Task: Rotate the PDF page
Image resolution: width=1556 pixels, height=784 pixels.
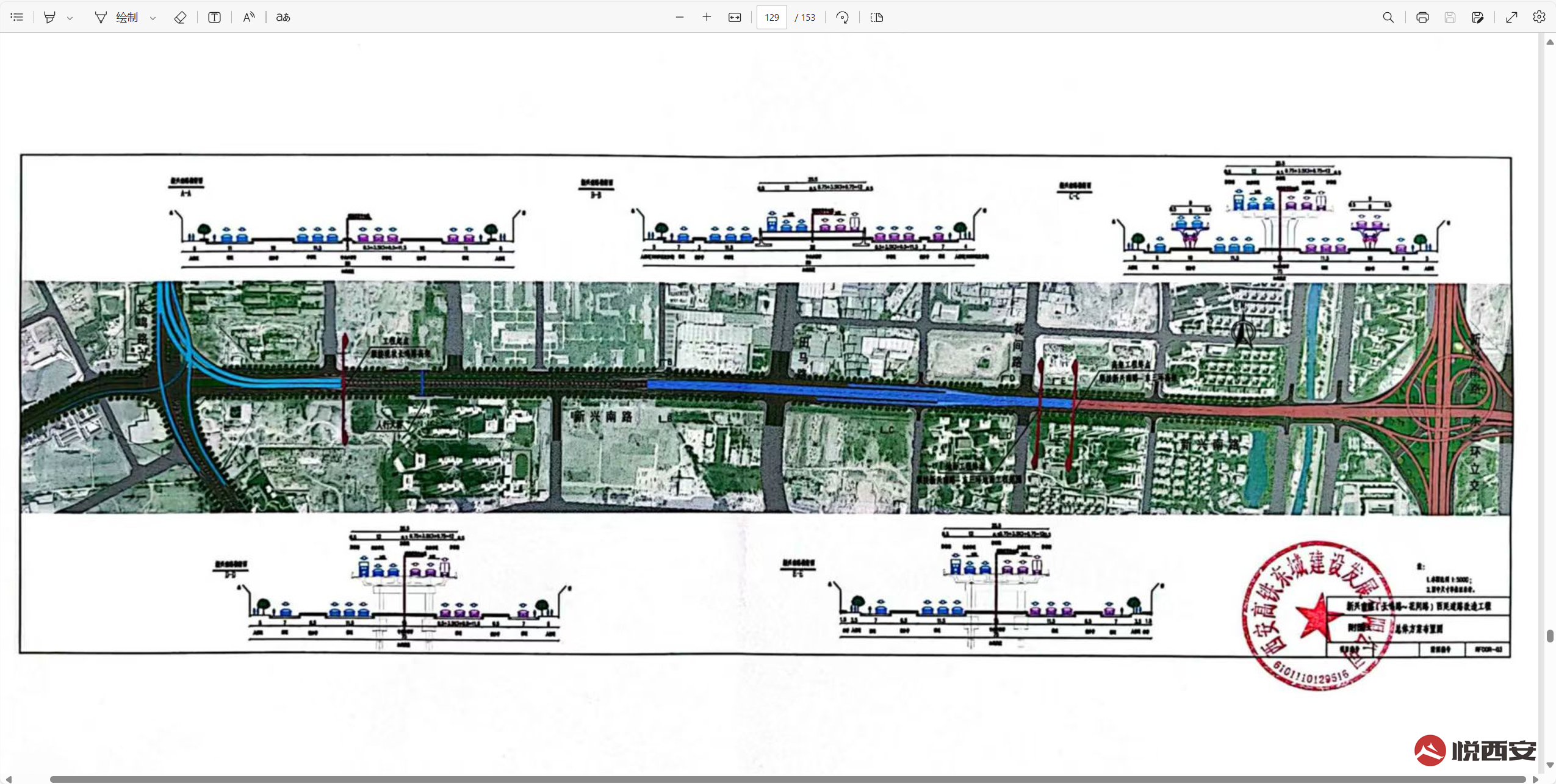Action: 843,17
